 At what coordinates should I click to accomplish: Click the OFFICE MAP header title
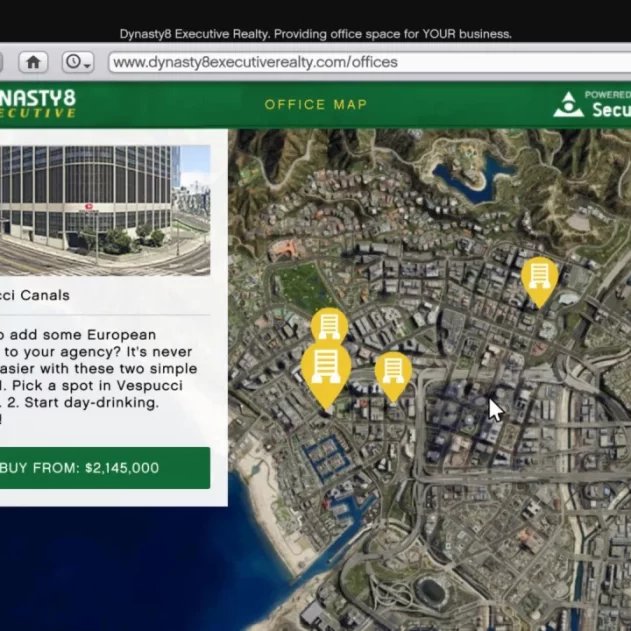[x=316, y=105]
